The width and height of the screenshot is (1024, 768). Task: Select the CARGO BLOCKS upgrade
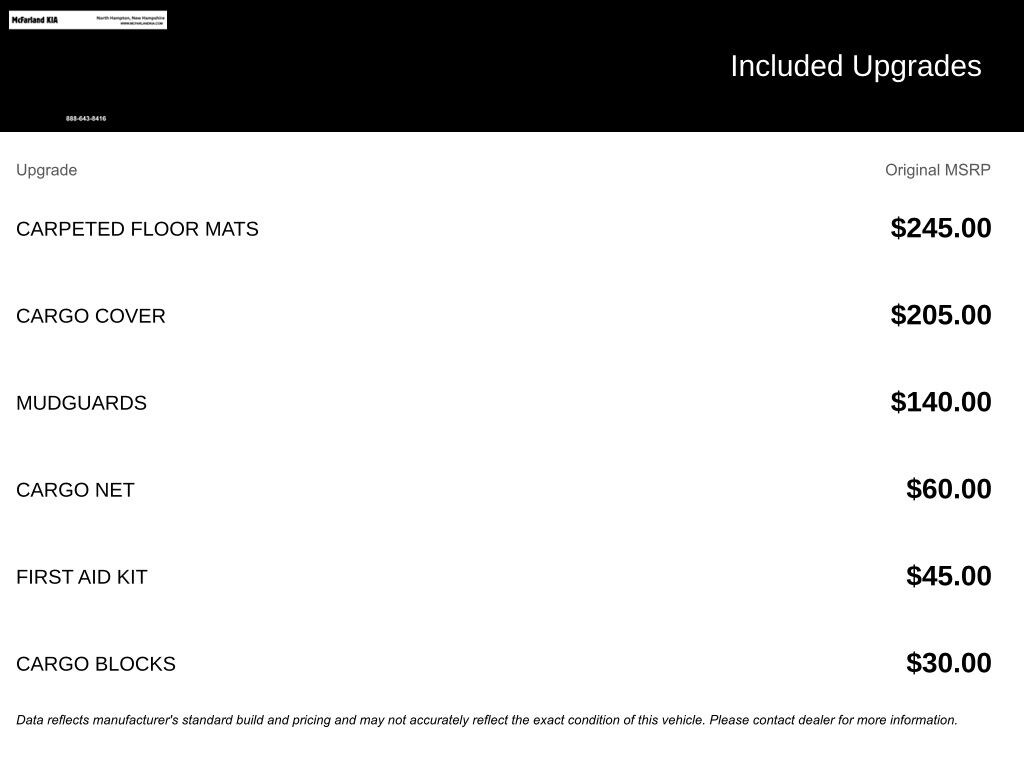point(96,664)
